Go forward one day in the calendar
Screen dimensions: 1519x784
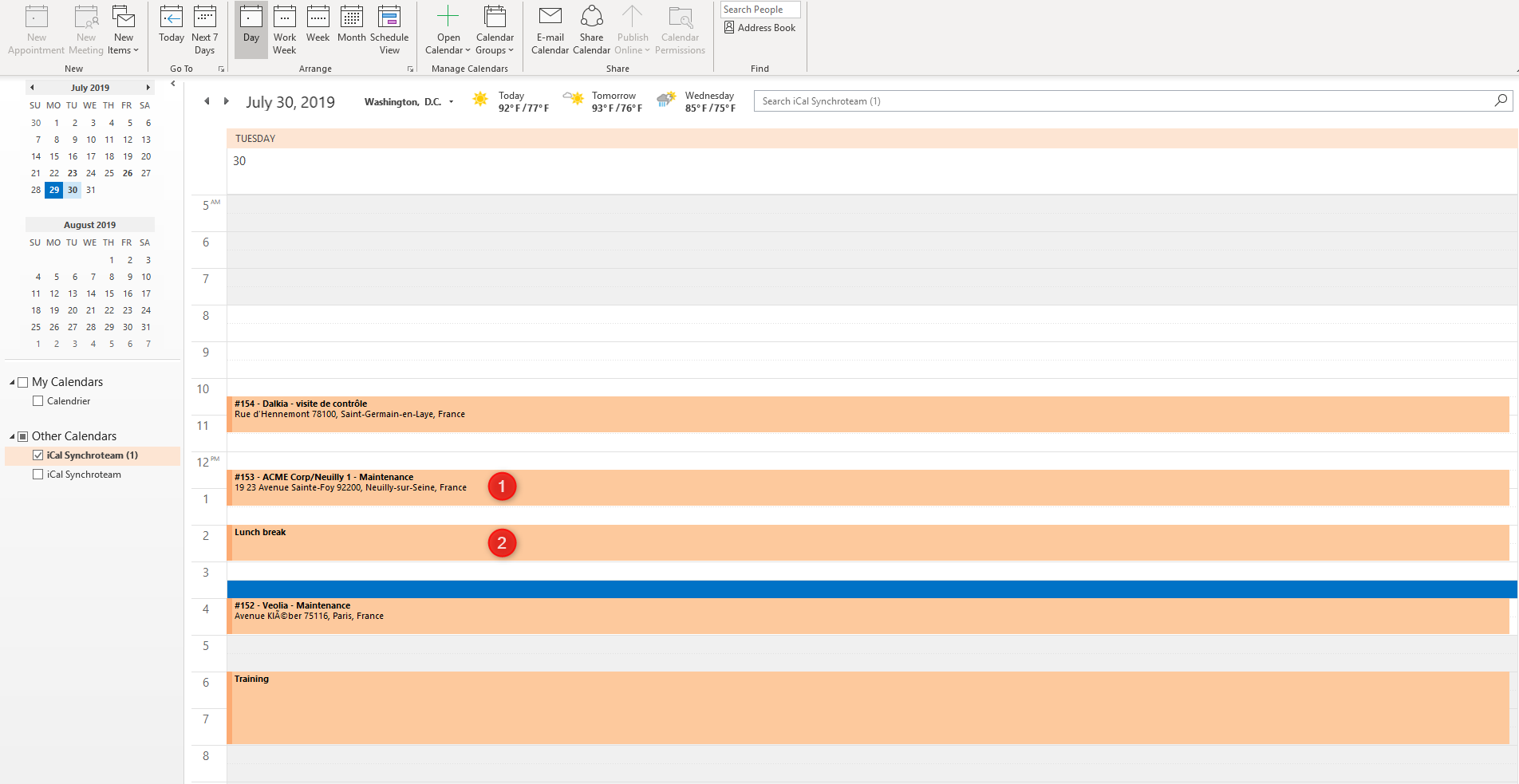(x=227, y=101)
